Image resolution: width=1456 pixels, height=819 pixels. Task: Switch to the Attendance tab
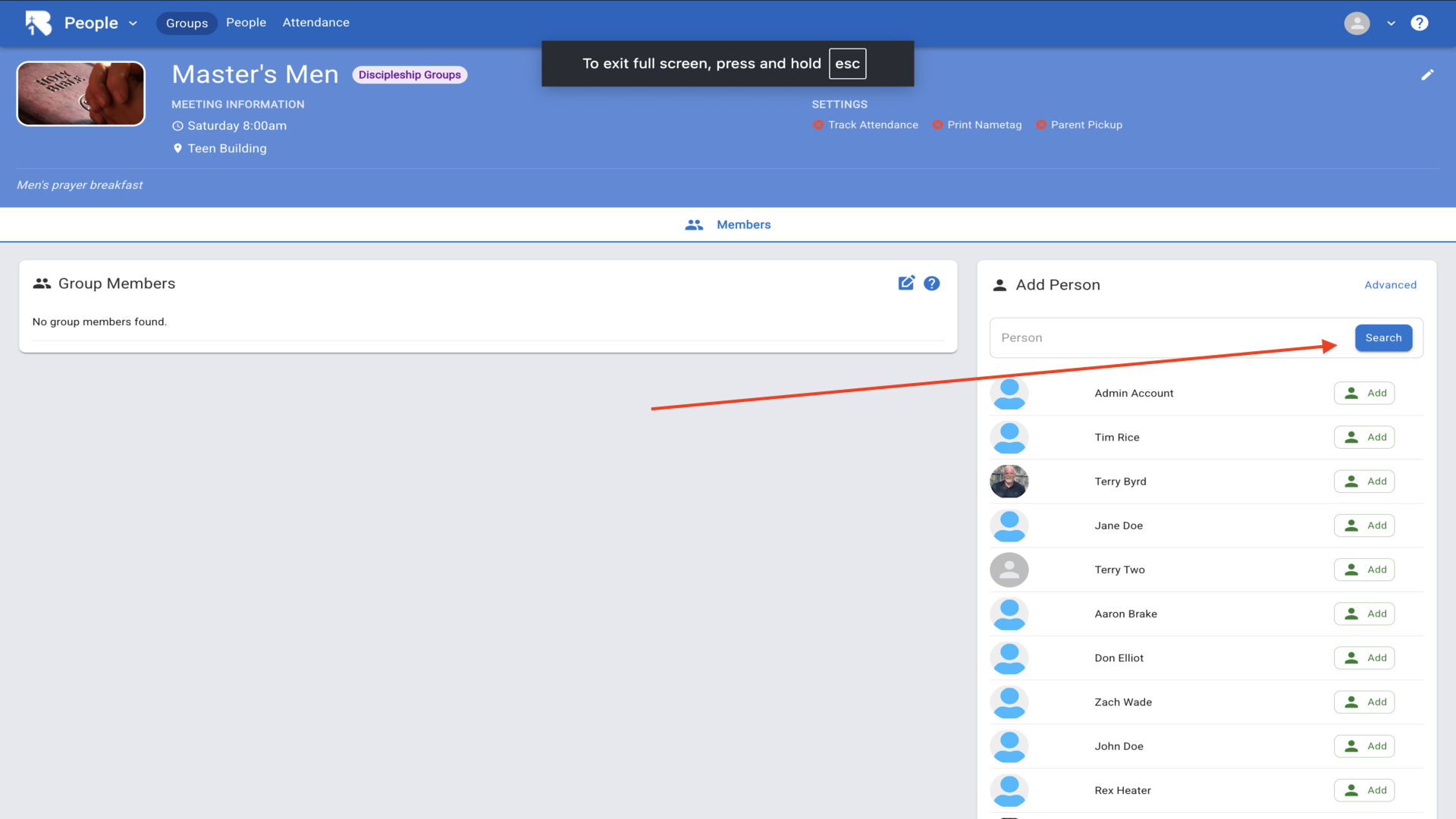click(315, 23)
